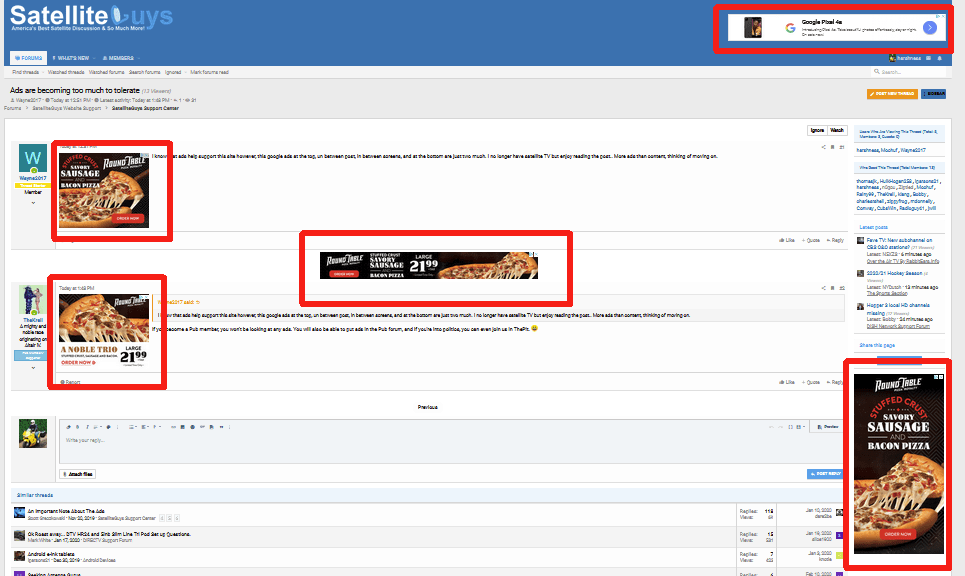Image resolution: width=965 pixels, height=576 pixels.
Task: Reply to the second post
Action: point(835,382)
